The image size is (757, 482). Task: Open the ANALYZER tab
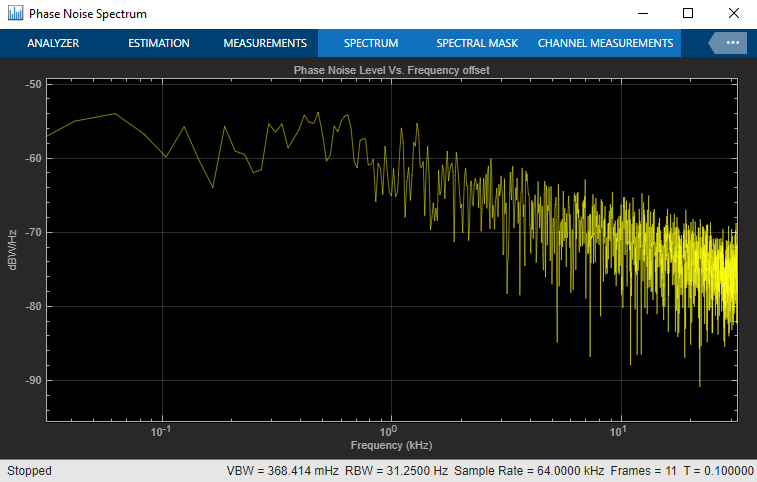[53, 43]
